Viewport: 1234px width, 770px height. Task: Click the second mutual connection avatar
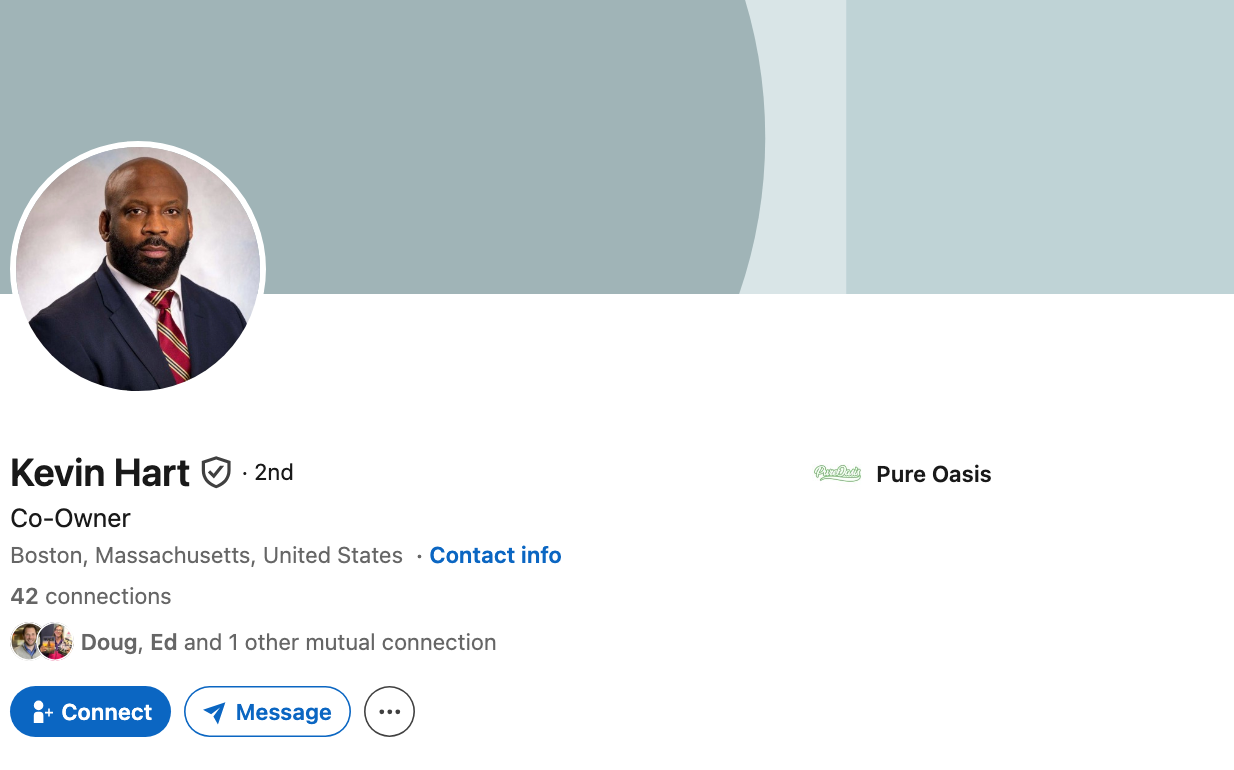[56, 642]
